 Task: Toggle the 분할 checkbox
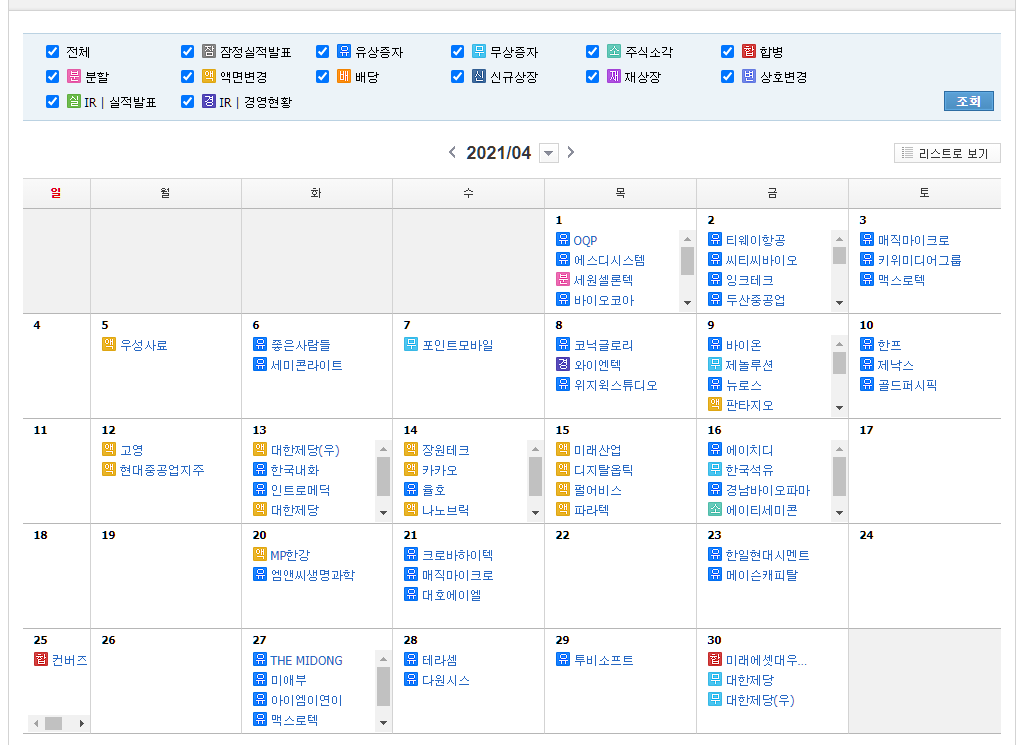(x=53, y=77)
